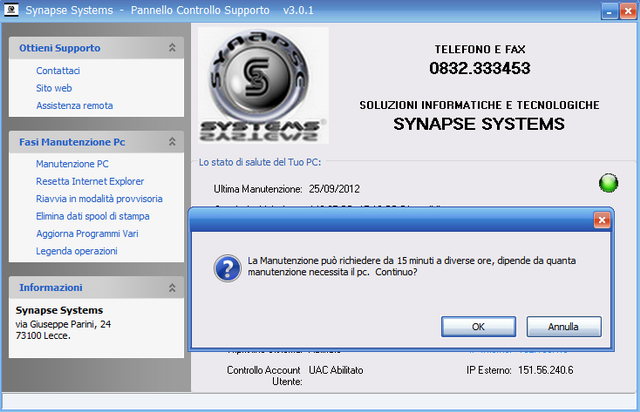Close the Pannello Controllo Supporto window
This screenshot has height=412, width=640.
coord(628,11)
